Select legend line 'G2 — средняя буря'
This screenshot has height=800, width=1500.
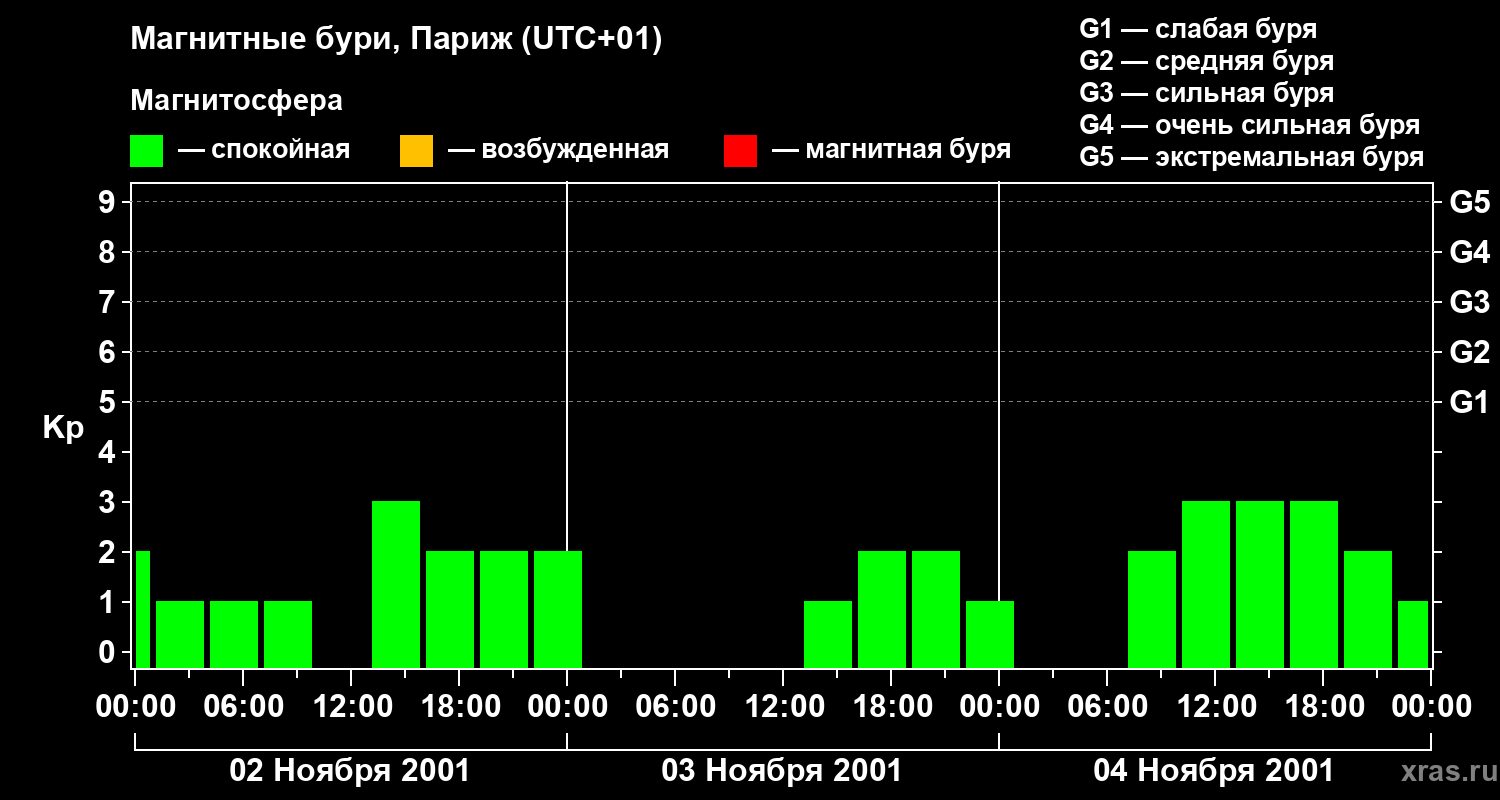(1207, 61)
